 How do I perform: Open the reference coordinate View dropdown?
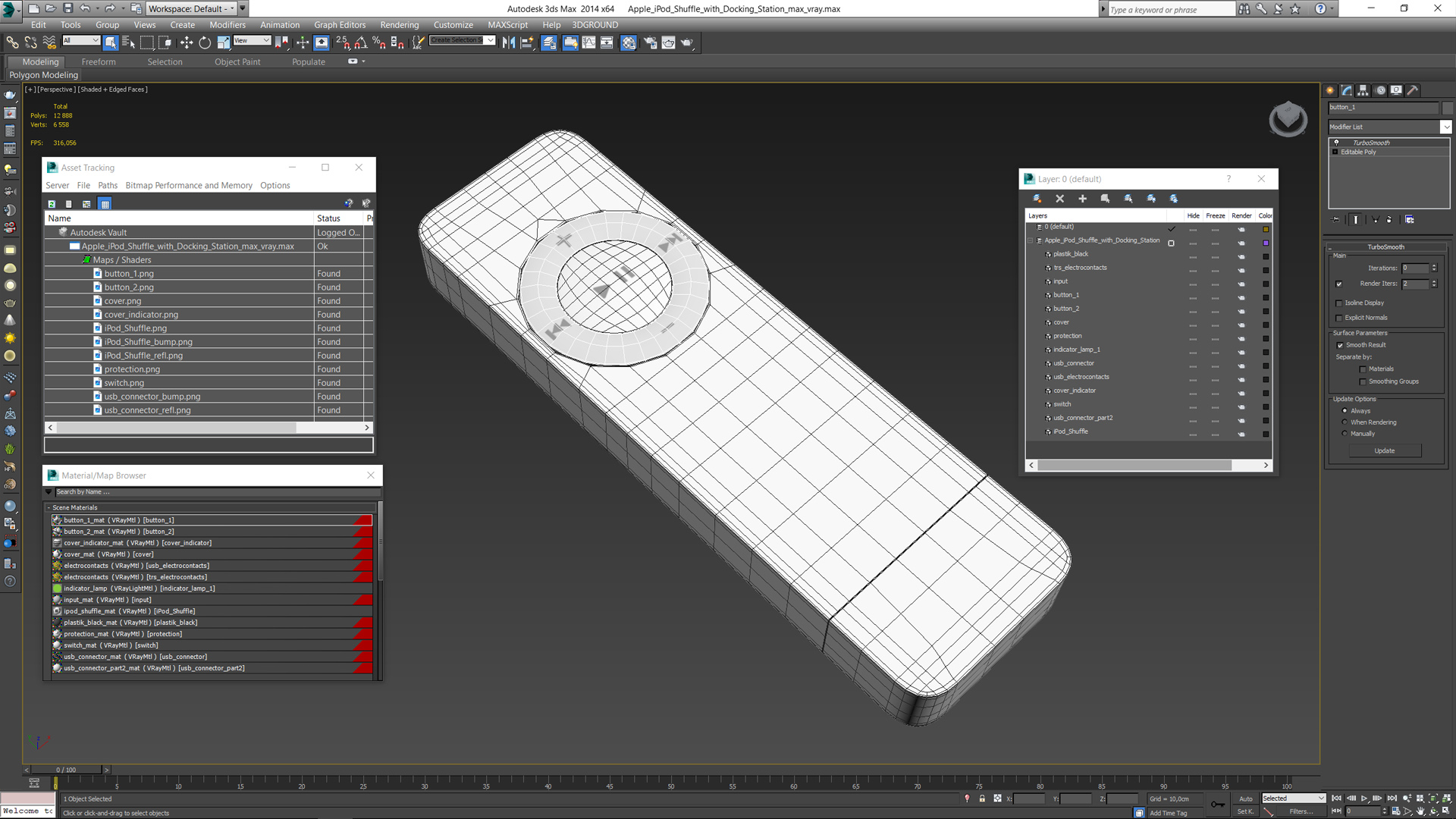tap(252, 40)
